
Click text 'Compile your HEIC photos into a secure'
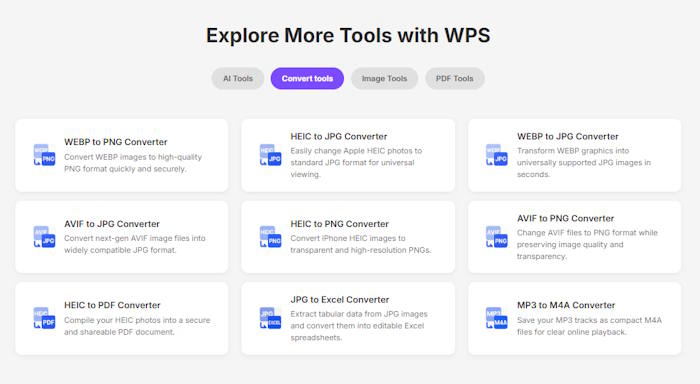tap(137, 321)
